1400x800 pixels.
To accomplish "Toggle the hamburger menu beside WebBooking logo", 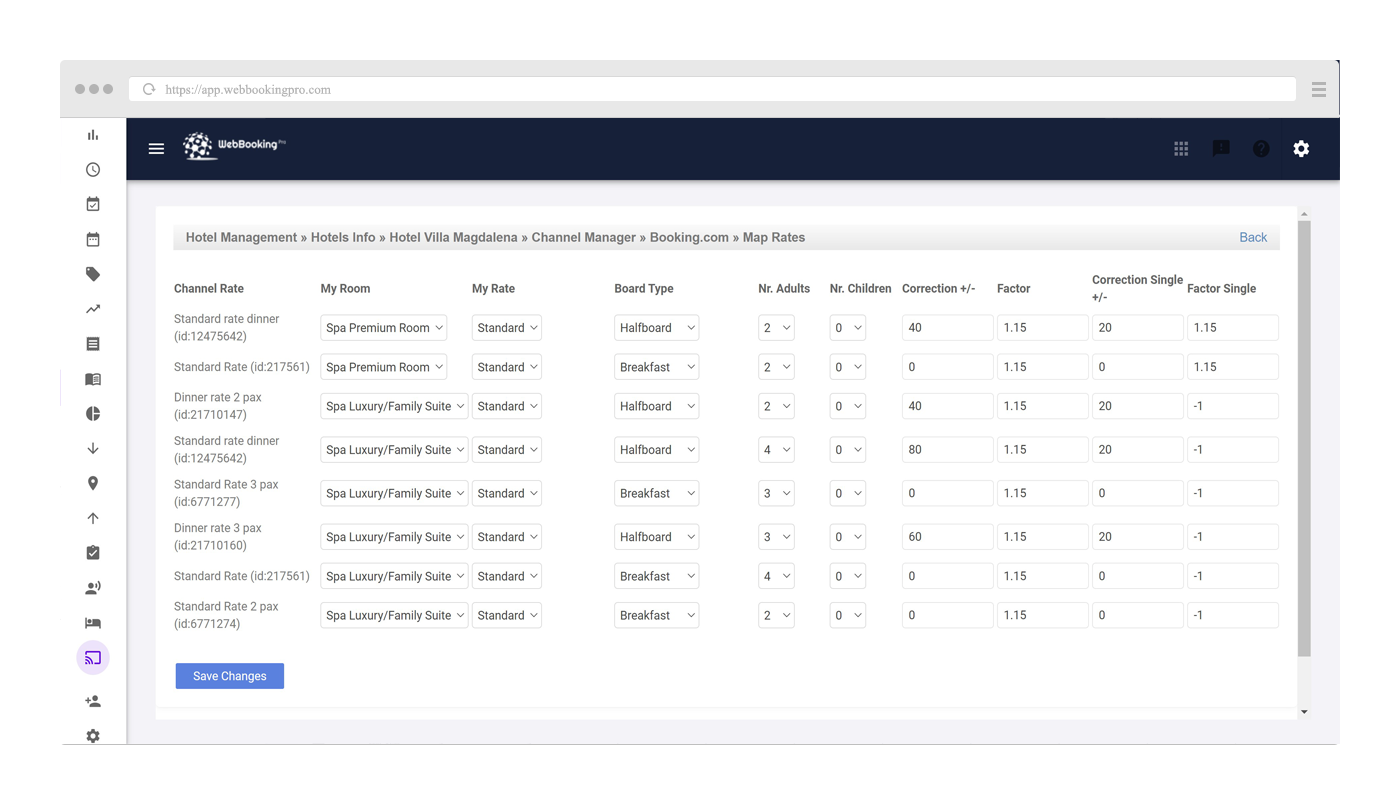I will (x=156, y=149).
